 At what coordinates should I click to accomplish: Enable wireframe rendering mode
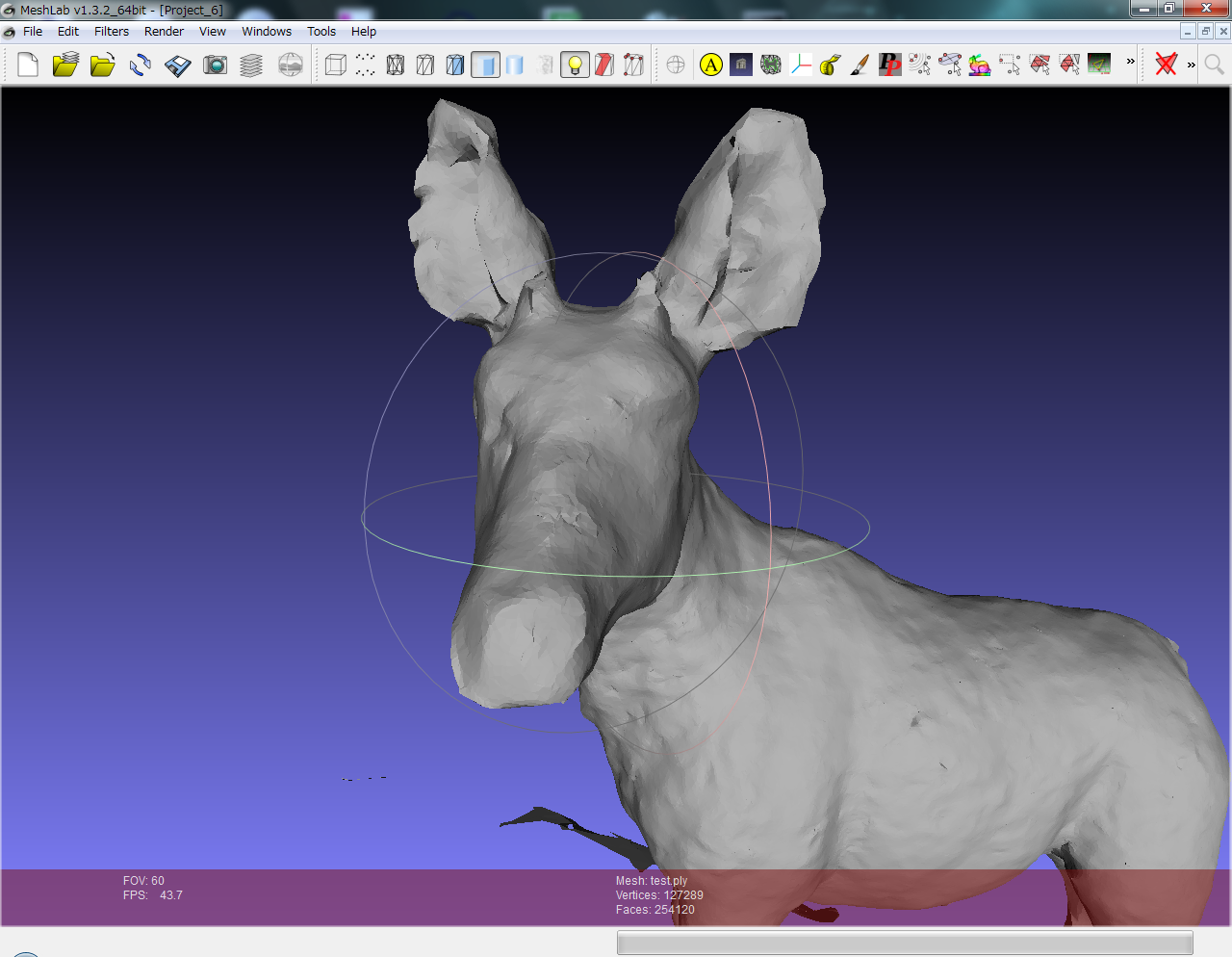click(395, 65)
